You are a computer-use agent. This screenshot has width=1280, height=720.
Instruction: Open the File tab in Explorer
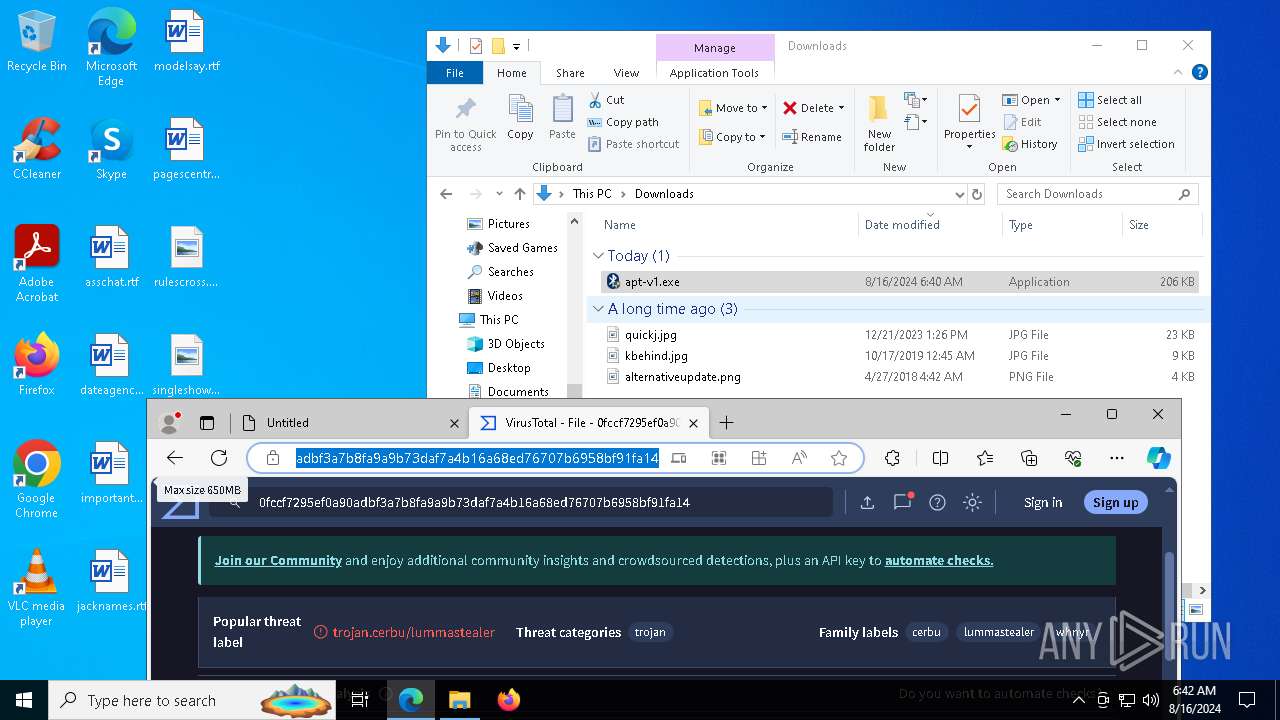(455, 73)
